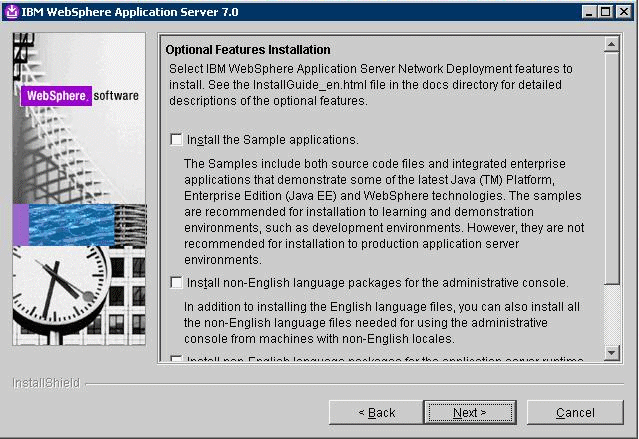This screenshot has width=639, height=439.
Task: Click the InstallShield label
Action: point(46,383)
